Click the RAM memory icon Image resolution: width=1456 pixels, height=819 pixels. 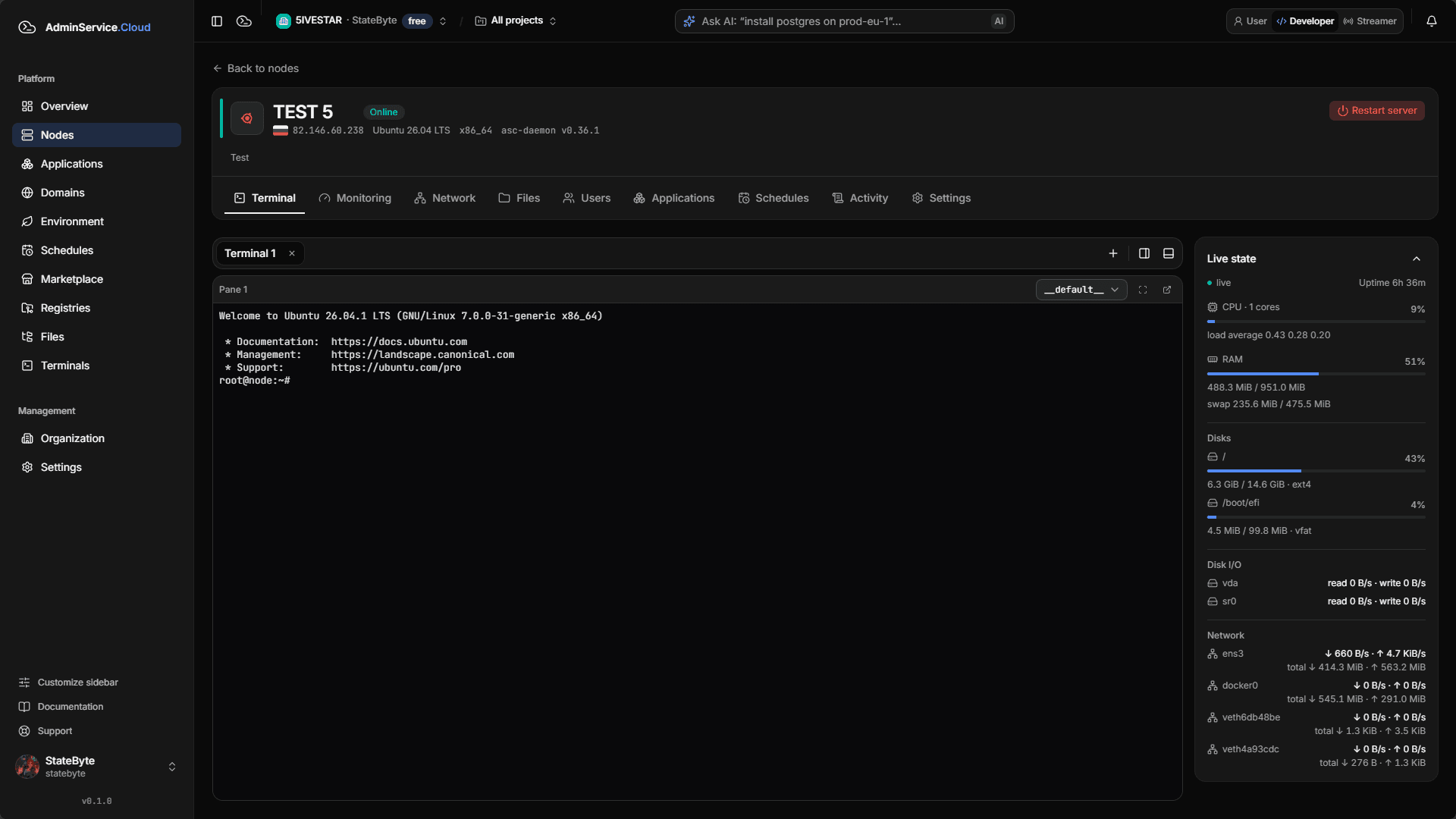point(1213,359)
